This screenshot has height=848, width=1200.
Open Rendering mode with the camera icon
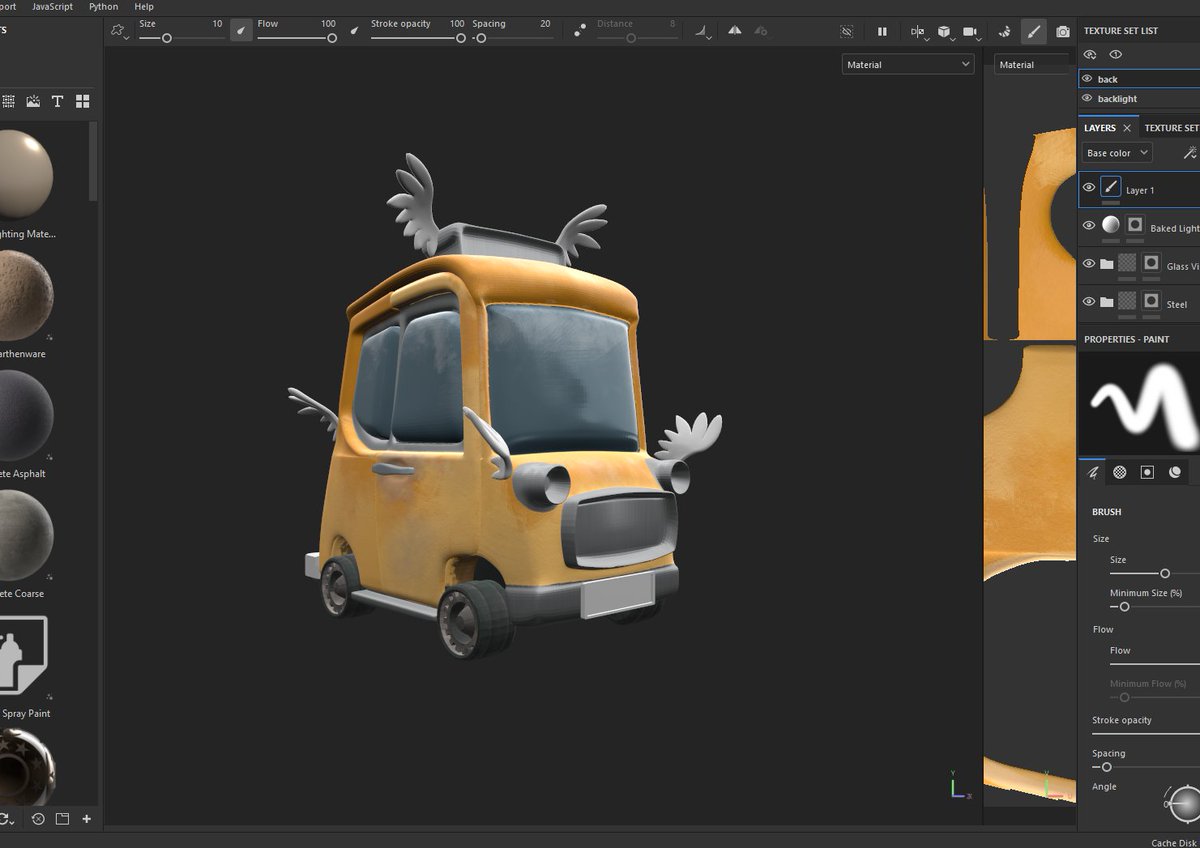(x=1063, y=31)
